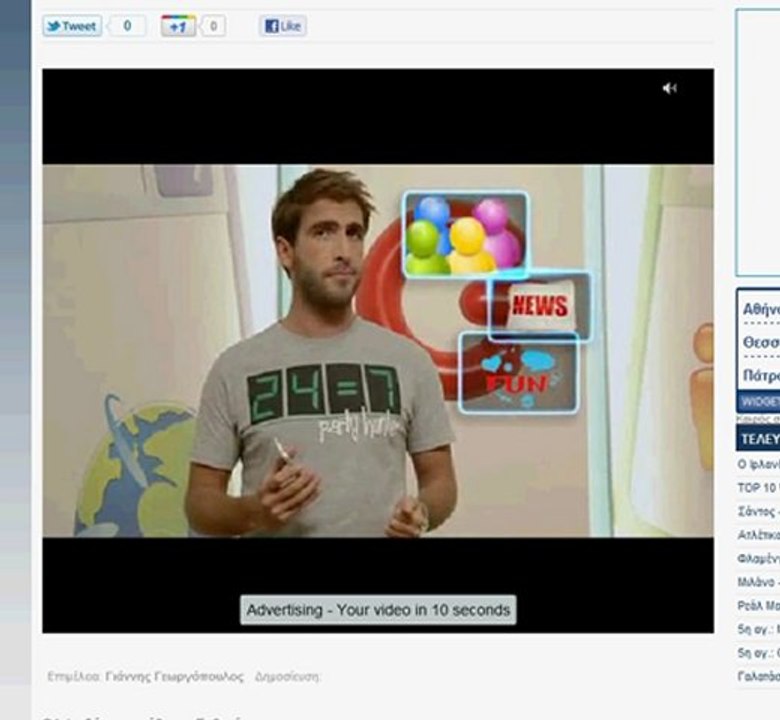The width and height of the screenshot is (780, 720).
Task: Select 'Πάτρ…' city in the weather widget
Action: (x=761, y=375)
